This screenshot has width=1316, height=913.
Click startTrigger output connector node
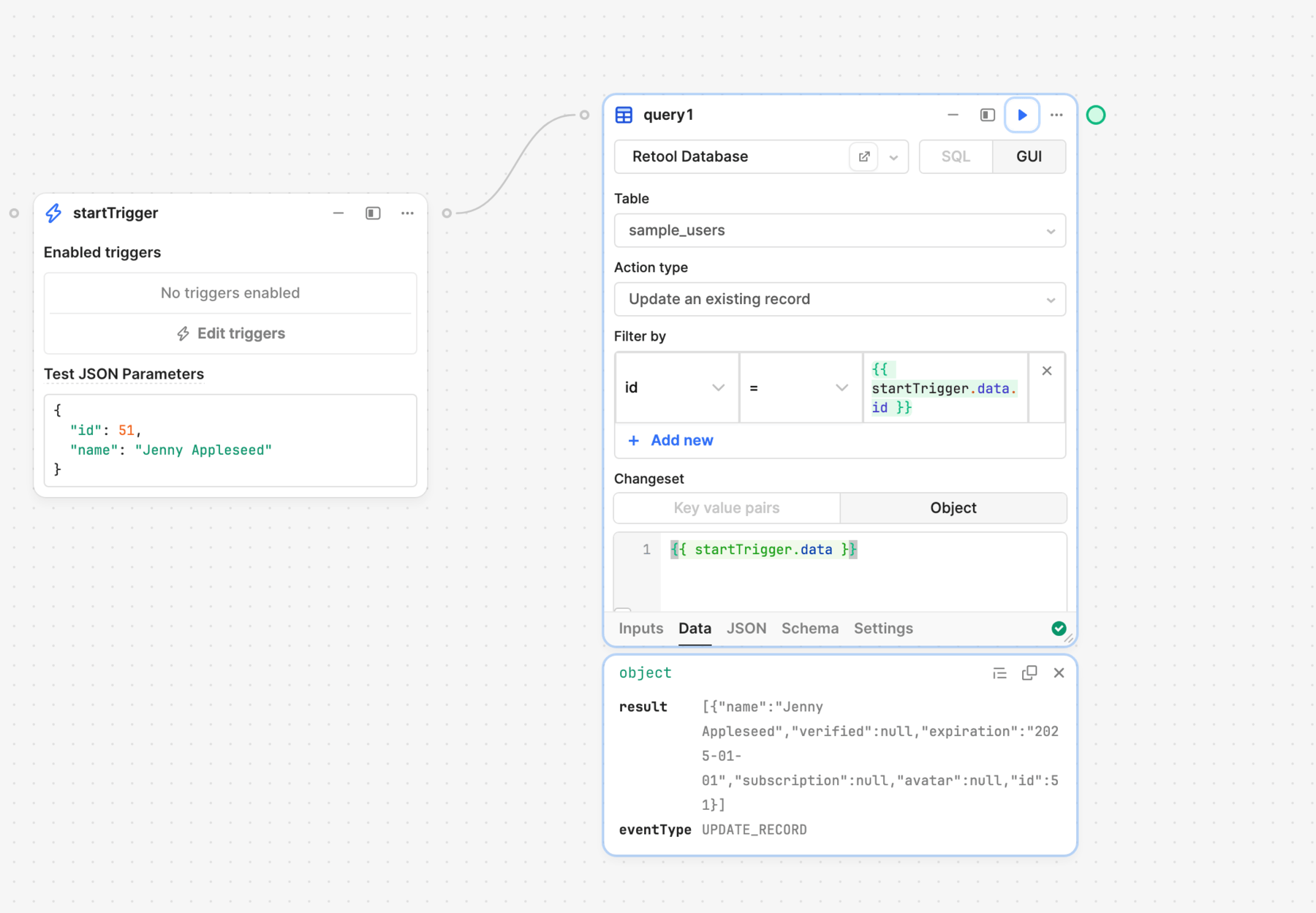point(447,213)
